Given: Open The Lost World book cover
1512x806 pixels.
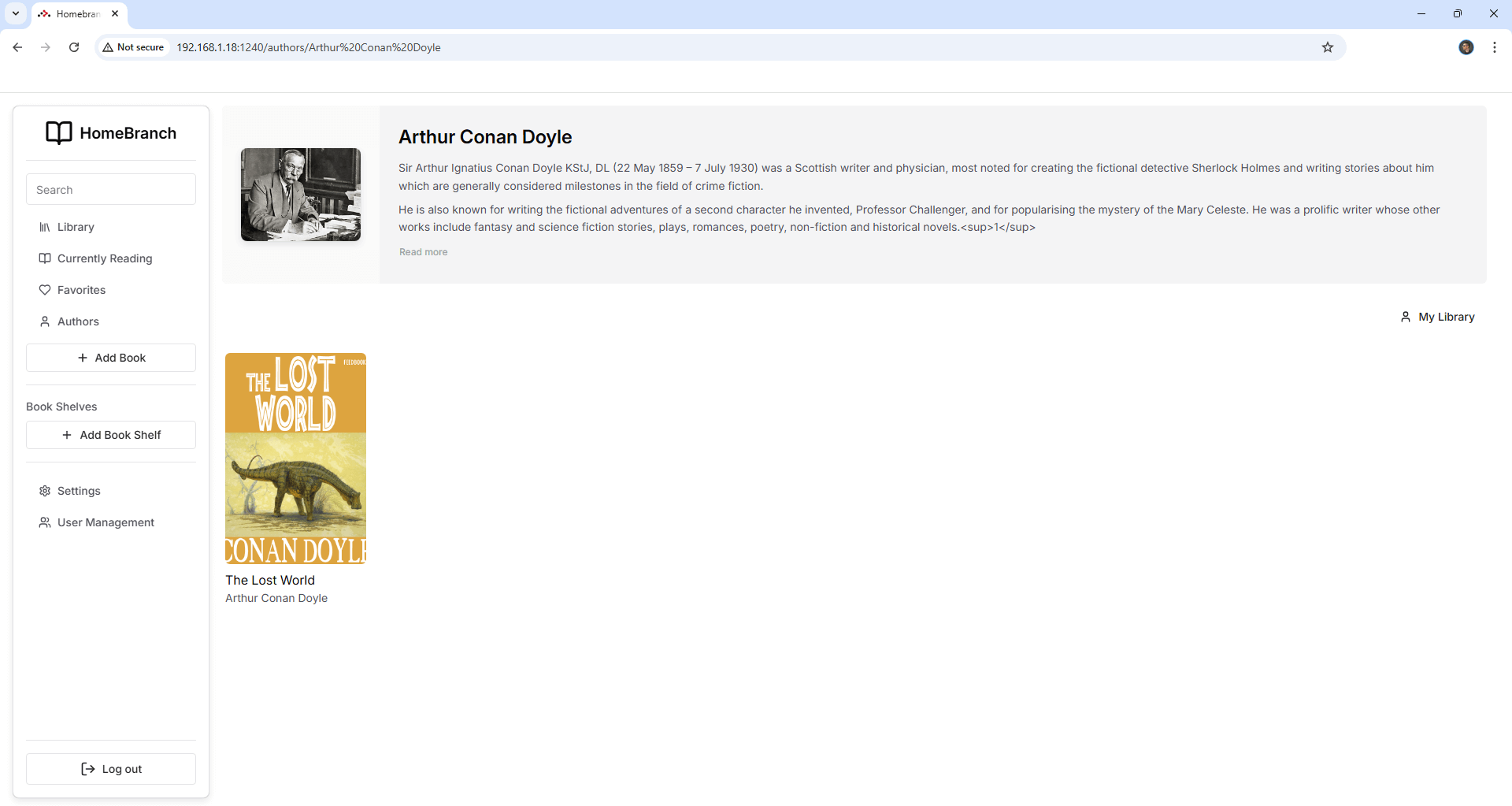Looking at the screenshot, I should click(x=295, y=458).
